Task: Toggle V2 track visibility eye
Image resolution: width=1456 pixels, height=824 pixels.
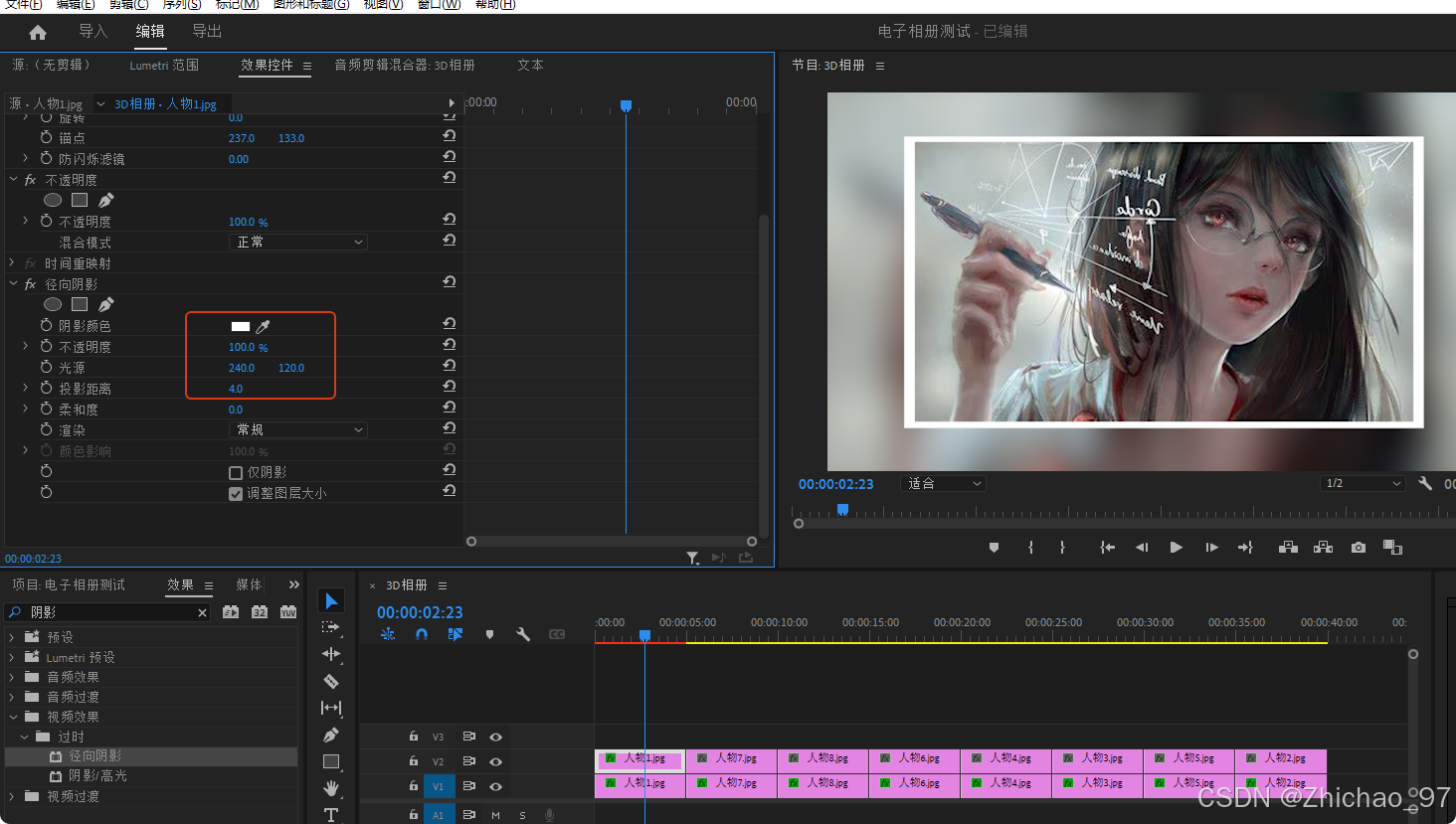Action: [495, 762]
